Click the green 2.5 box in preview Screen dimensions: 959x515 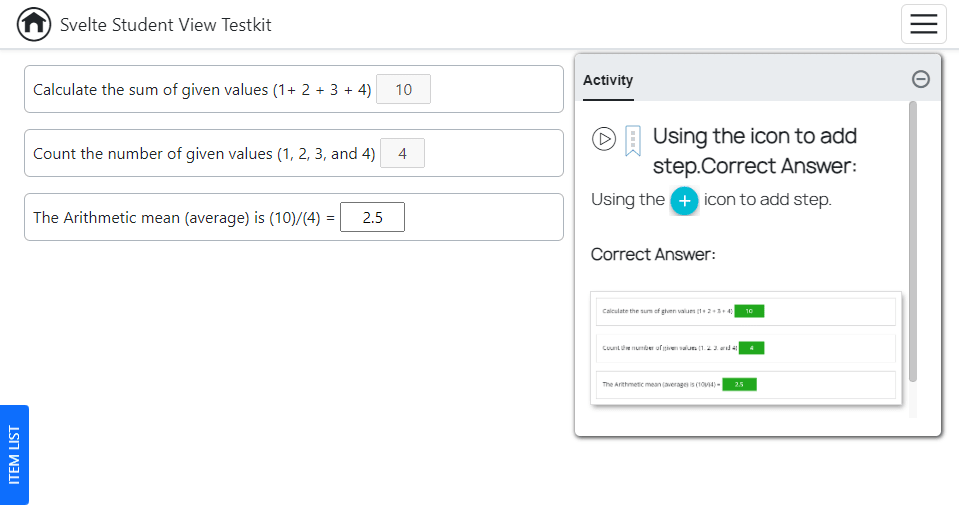click(739, 384)
